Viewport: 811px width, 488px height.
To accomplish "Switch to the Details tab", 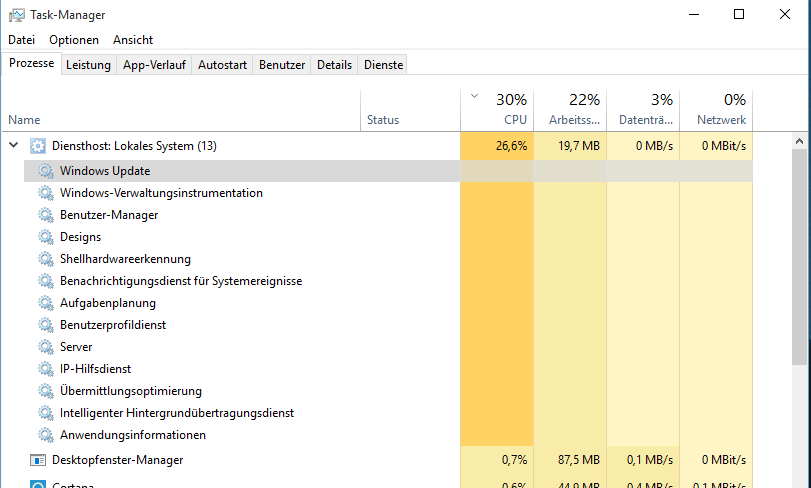I will point(334,65).
